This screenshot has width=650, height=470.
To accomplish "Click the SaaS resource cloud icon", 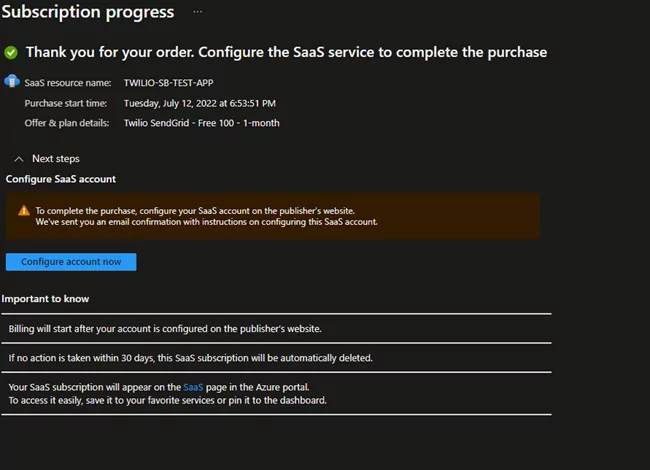I will (12, 81).
